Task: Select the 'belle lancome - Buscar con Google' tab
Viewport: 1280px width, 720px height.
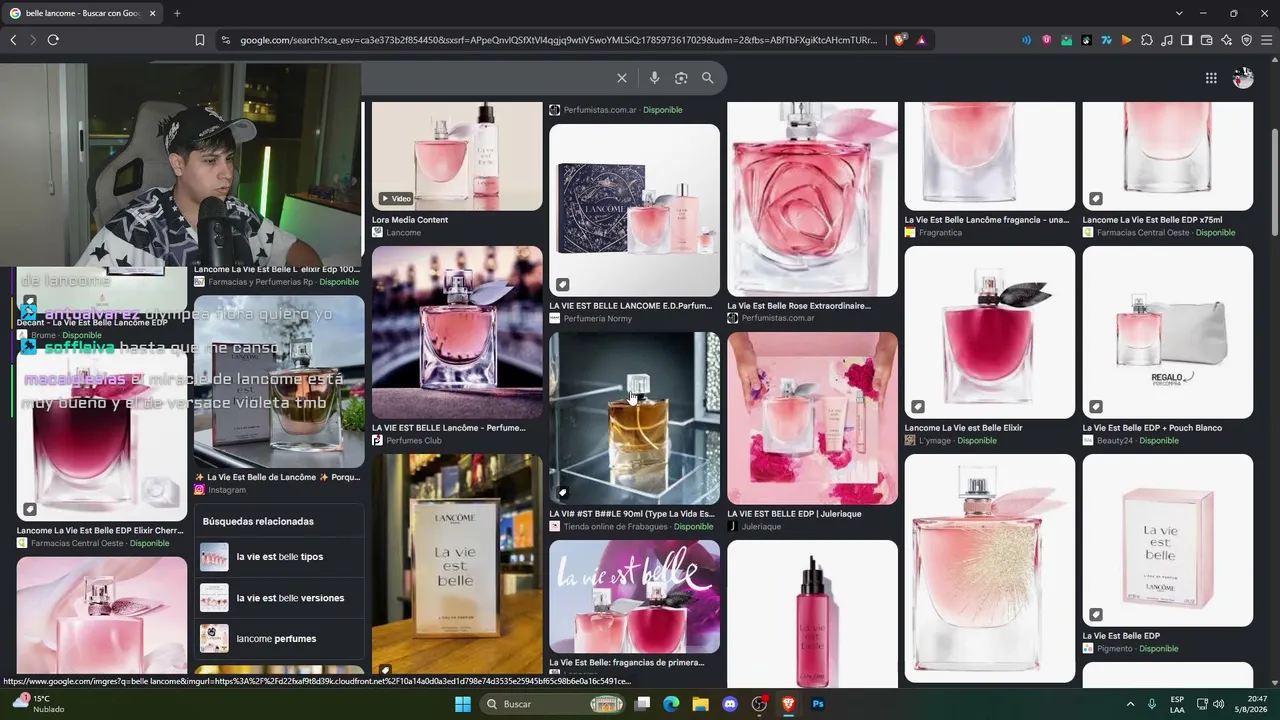Action: point(82,13)
